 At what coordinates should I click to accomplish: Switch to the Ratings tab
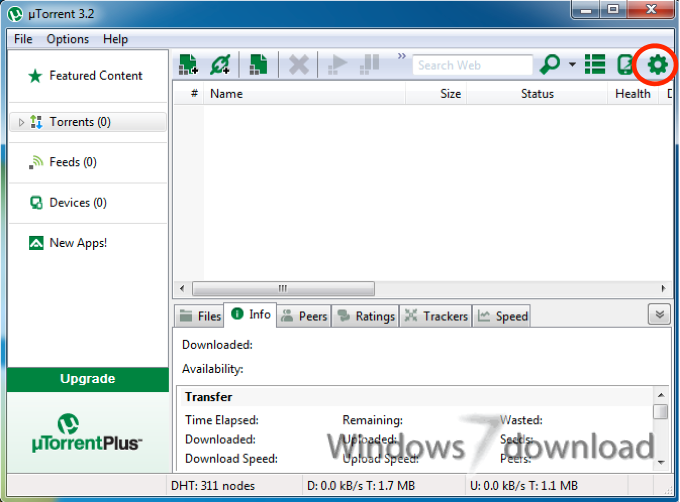(366, 316)
